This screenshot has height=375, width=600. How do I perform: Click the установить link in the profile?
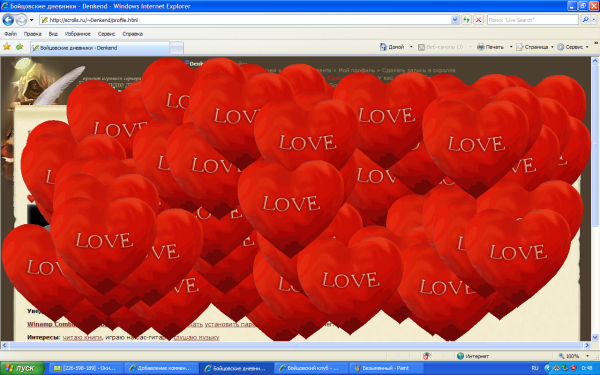coord(222,324)
